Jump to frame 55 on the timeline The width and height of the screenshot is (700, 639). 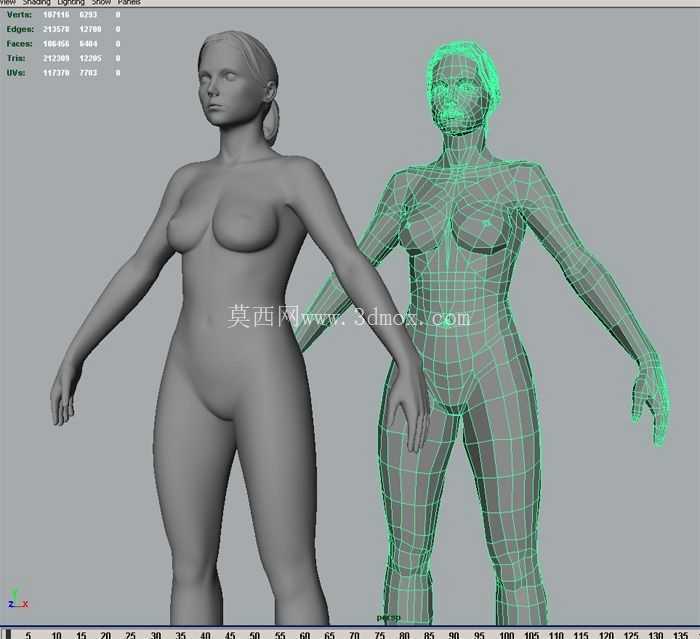(279, 635)
